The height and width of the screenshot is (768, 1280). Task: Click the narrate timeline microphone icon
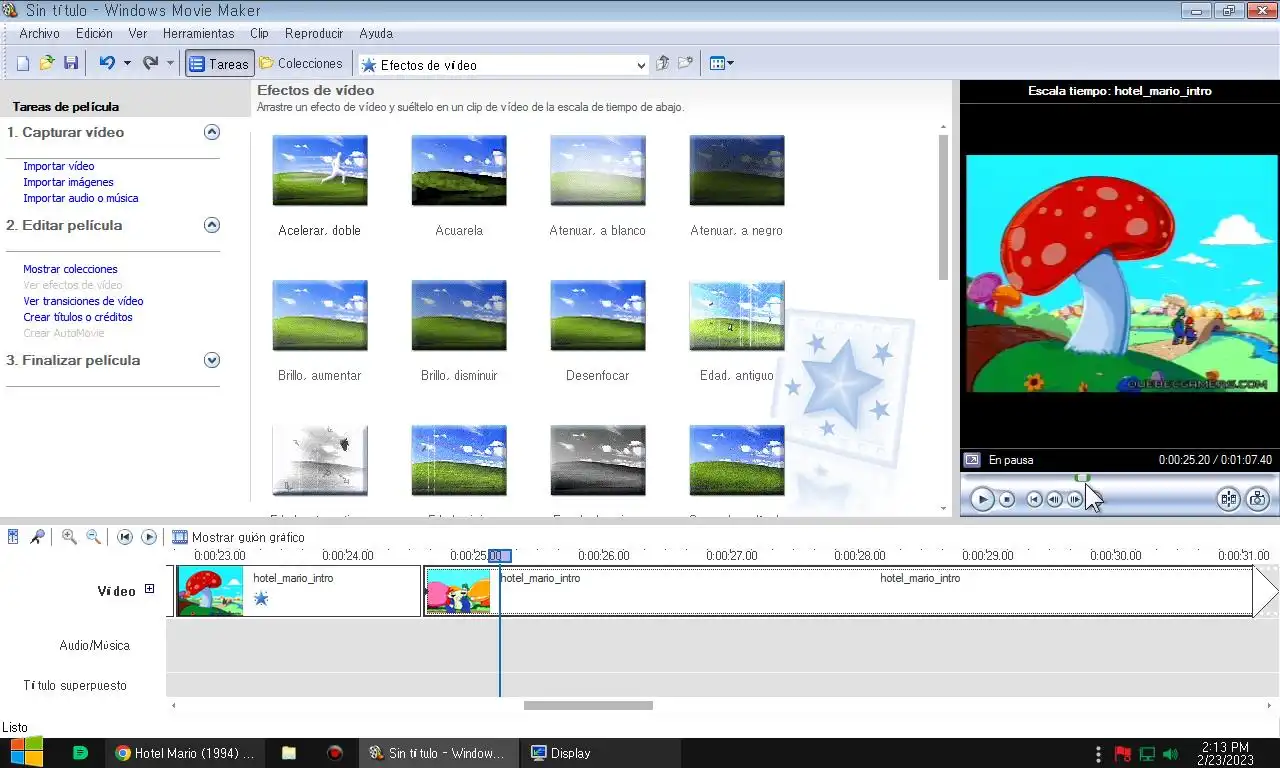click(37, 537)
